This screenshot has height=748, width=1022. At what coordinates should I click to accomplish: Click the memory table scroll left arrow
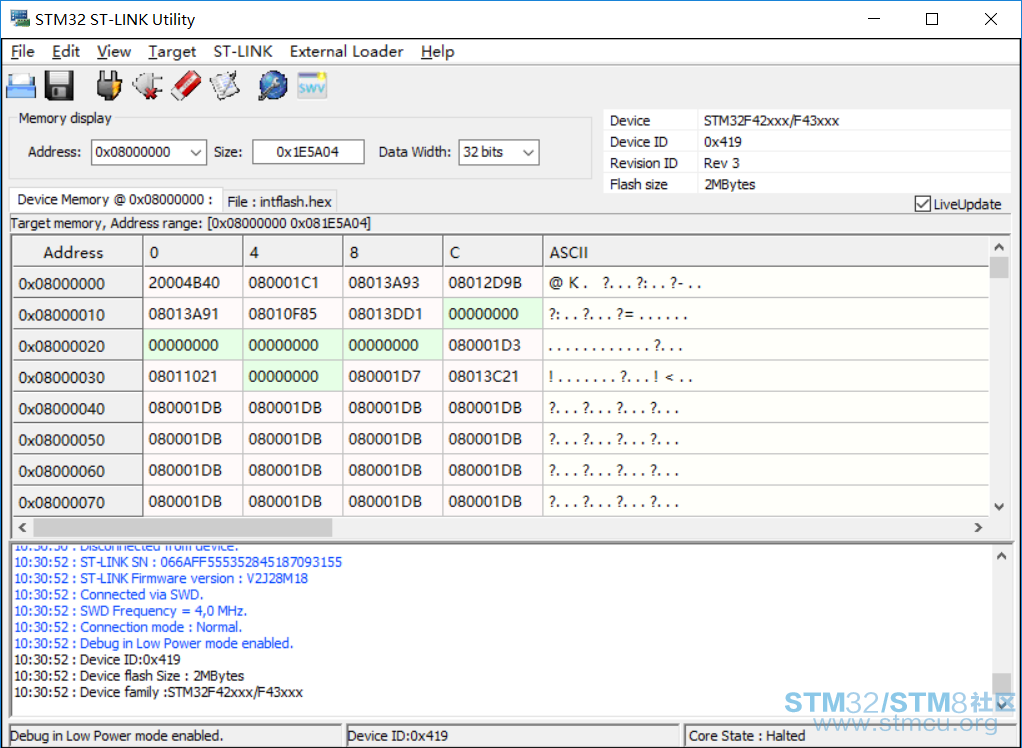[x=22, y=527]
